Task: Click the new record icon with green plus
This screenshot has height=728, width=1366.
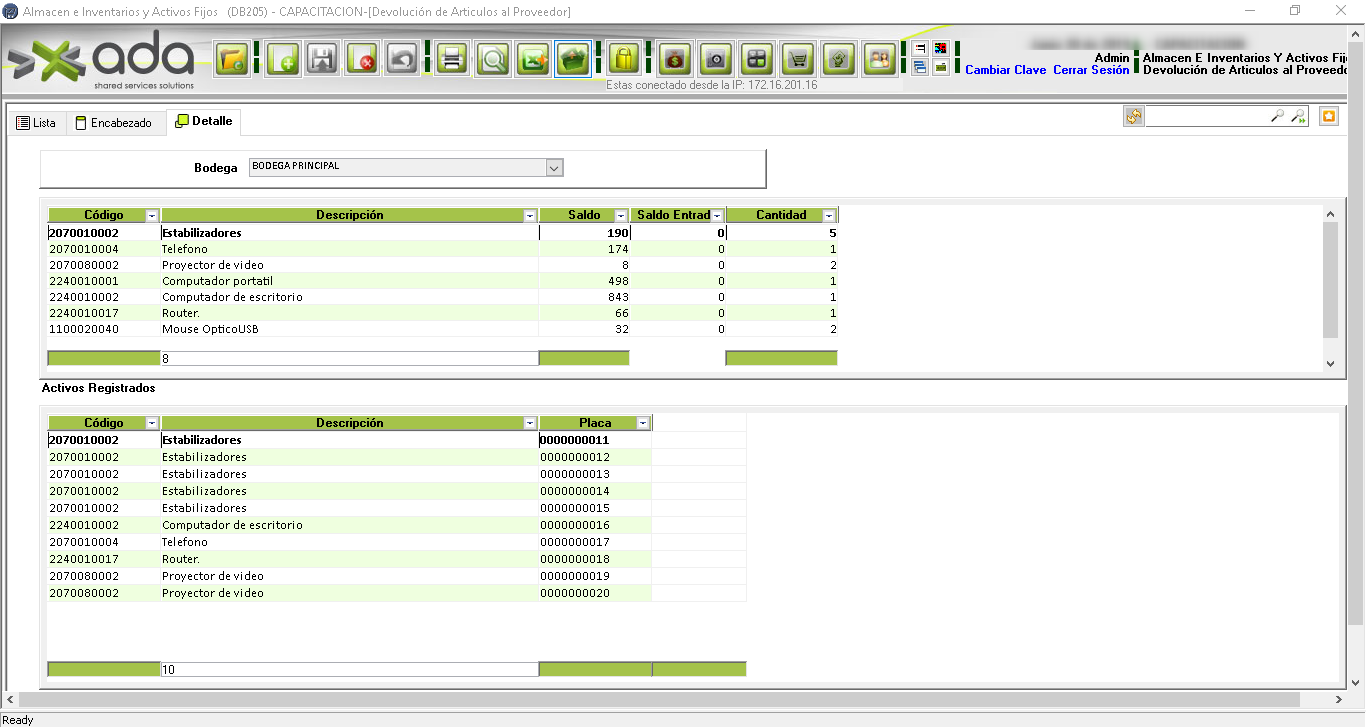Action: pos(283,60)
